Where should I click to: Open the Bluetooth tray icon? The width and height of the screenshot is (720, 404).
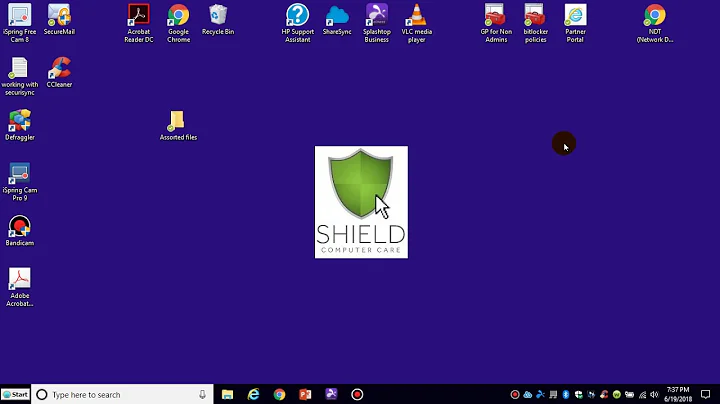click(566, 394)
